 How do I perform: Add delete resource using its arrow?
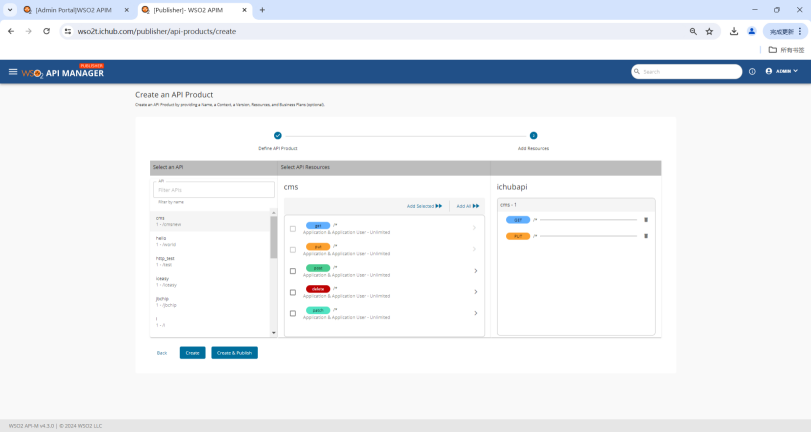(x=475, y=292)
